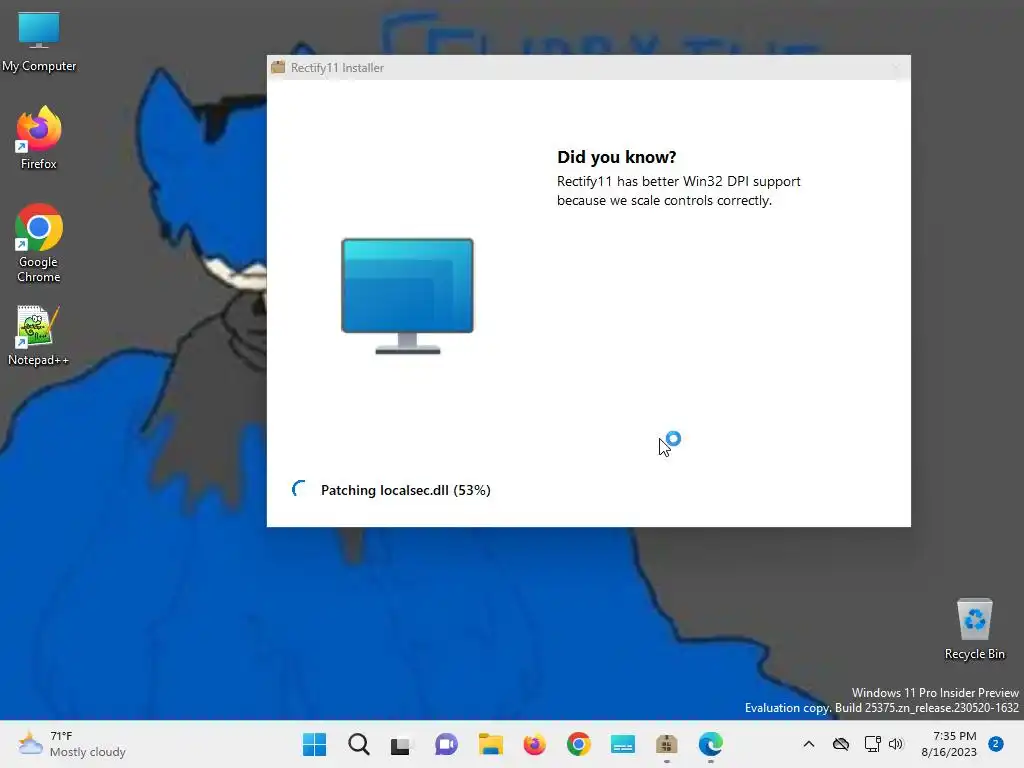
Task: Click 'Patching localsec.dll (53%)' status text
Action: (406, 490)
